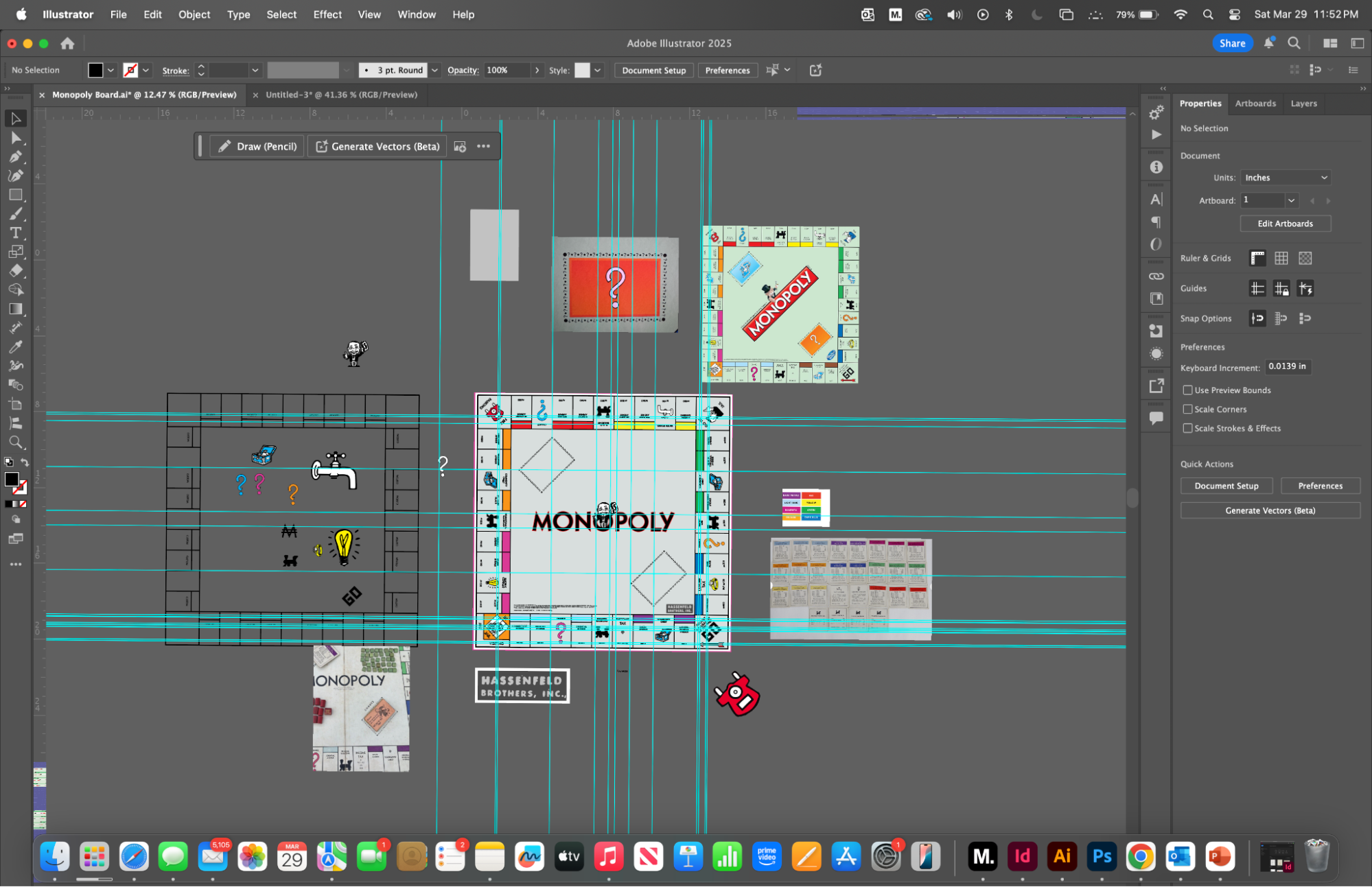
Task: Open the Artboard number dropdown
Action: [x=1291, y=200]
